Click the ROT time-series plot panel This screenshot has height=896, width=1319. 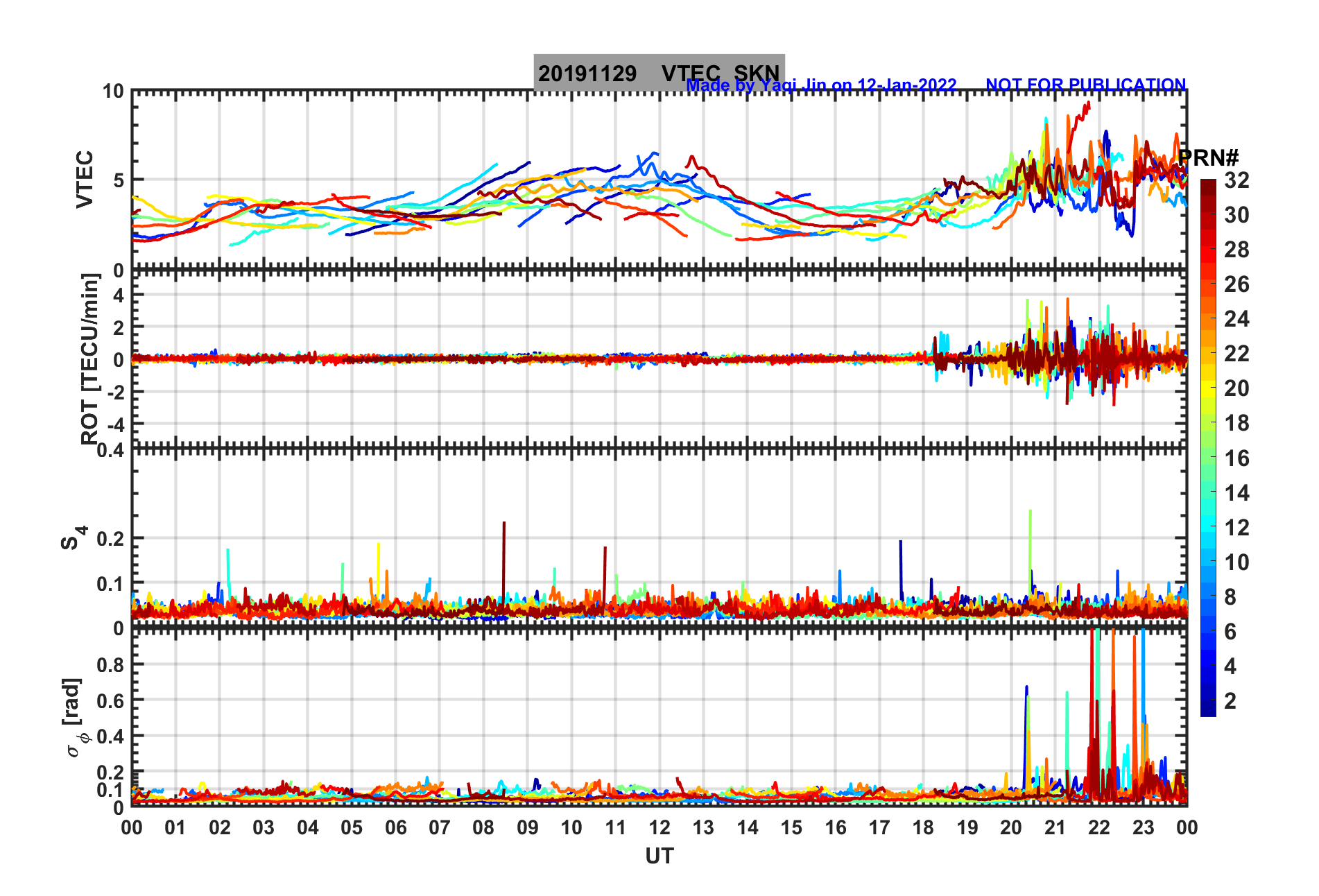tap(659, 359)
